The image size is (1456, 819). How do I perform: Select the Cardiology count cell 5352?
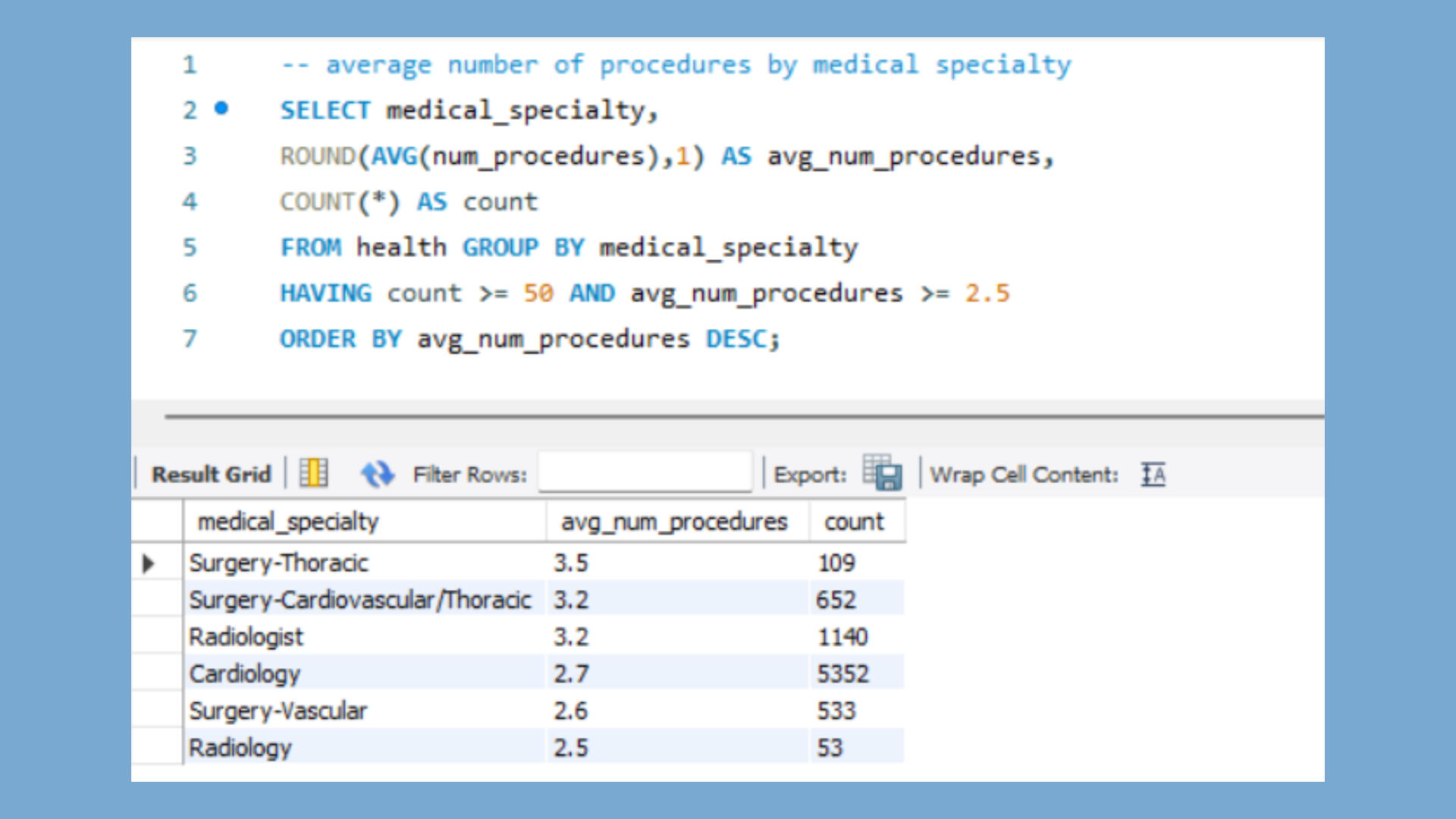pos(843,673)
